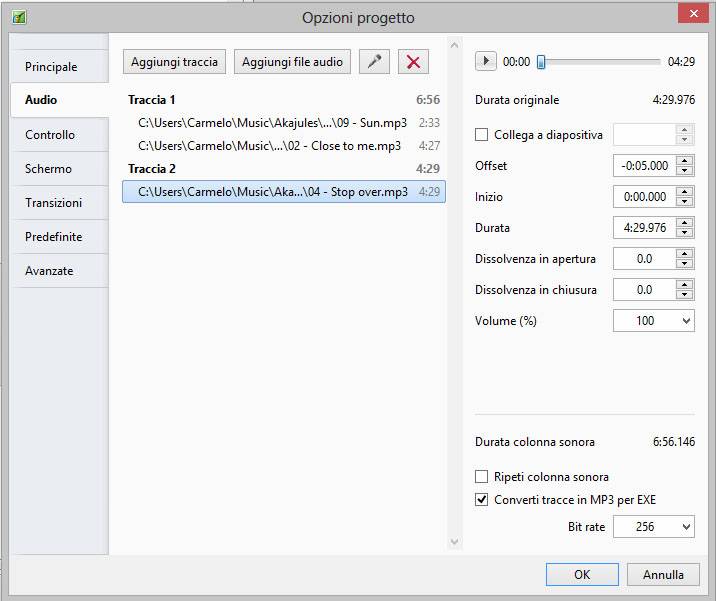Click the Inizio time input field
The image size is (716, 601).
coord(644,197)
